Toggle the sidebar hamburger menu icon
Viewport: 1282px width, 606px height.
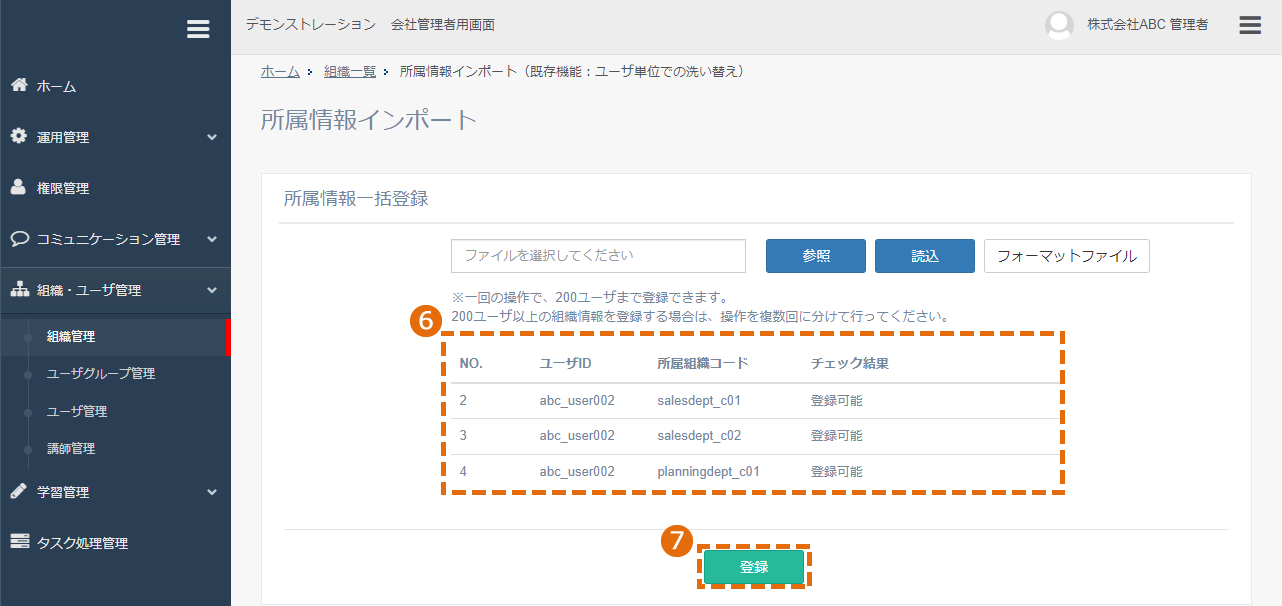(198, 30)
